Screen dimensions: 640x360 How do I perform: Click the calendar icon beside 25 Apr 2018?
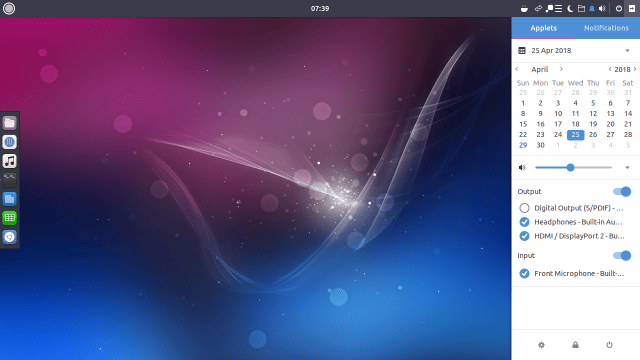(522, 51)
